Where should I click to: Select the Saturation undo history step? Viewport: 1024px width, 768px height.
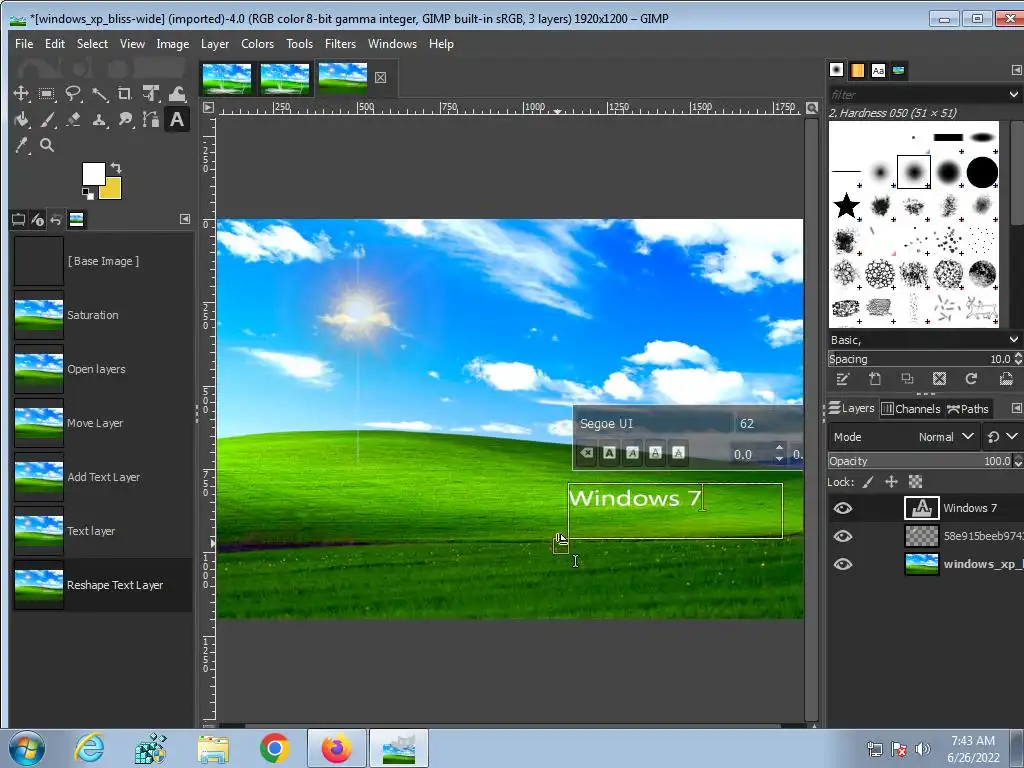click(103, 315)
